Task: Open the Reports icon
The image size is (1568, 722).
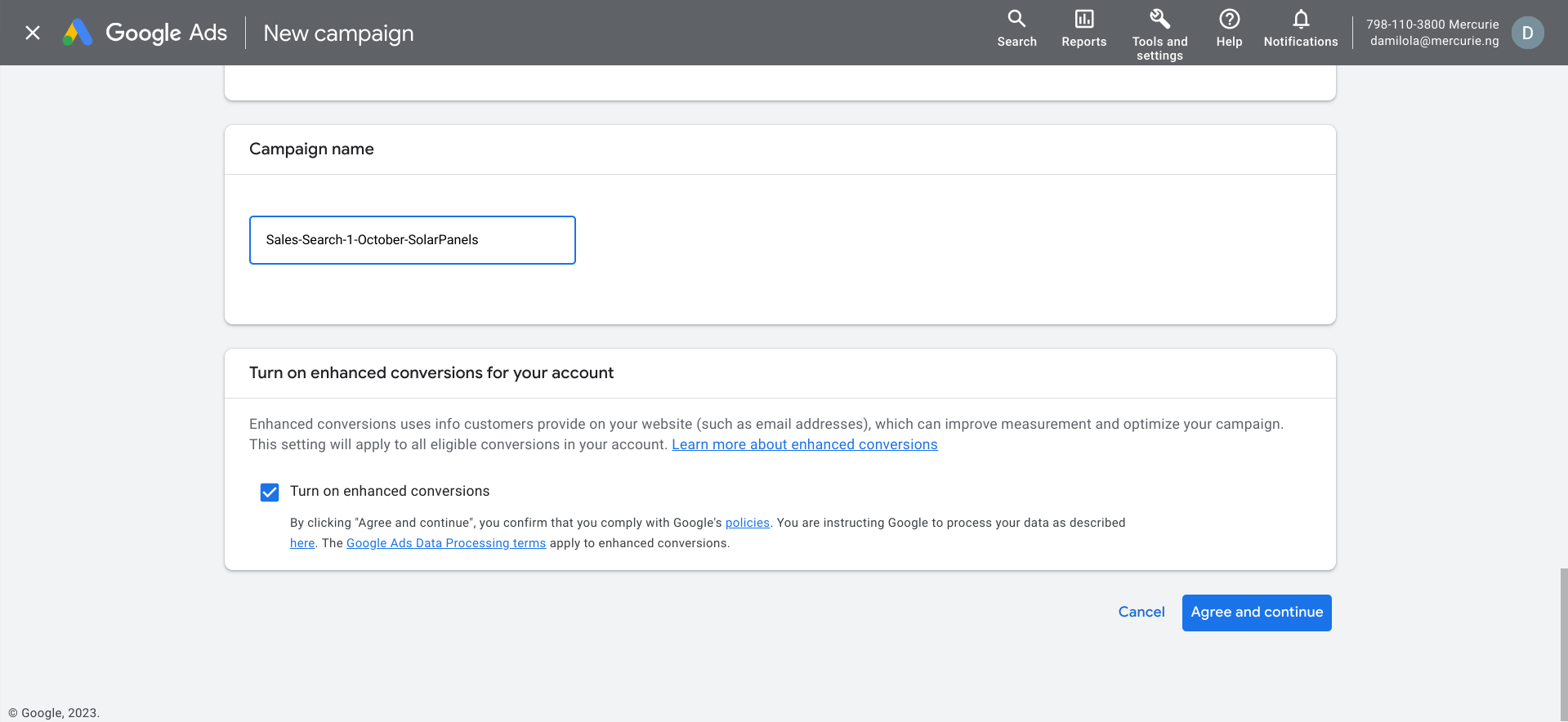Action: pos(1083,19)
